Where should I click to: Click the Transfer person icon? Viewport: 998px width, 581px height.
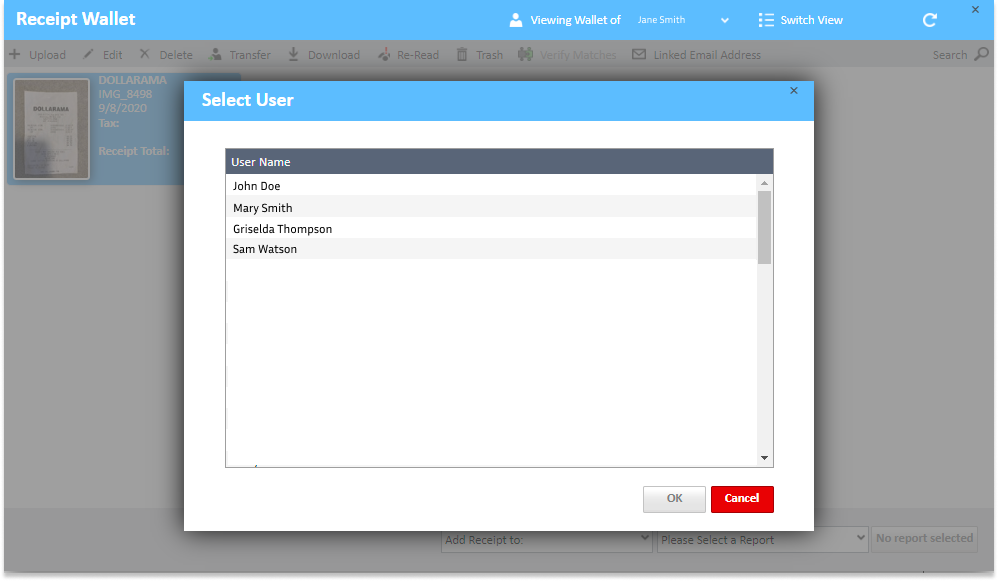point(216,54)
